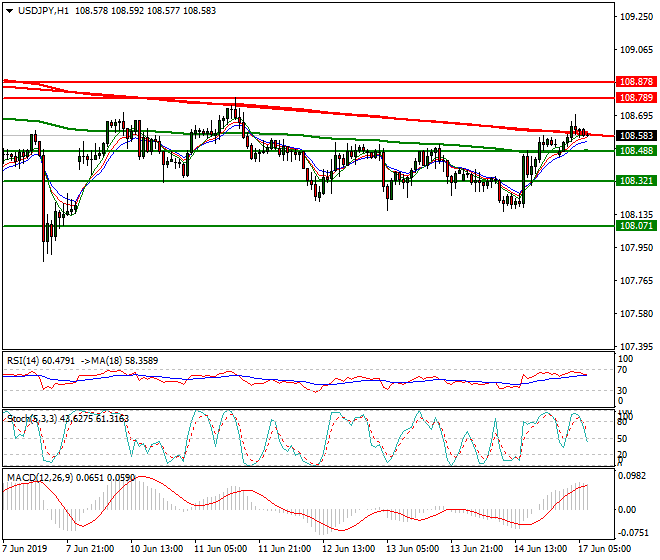
Task: Click the 109.065 price scale value
Action: tap(636, 50)
